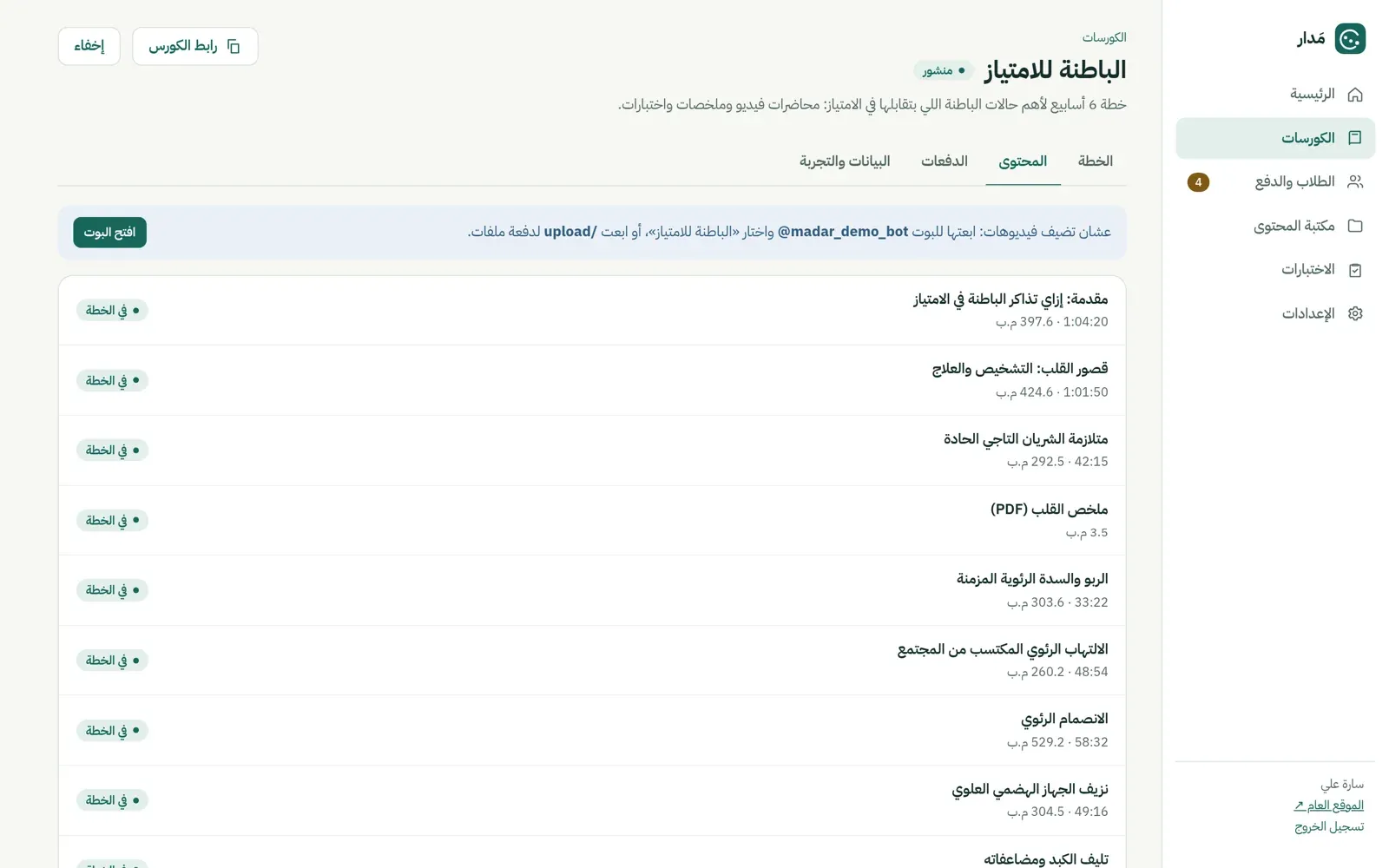Click في الخطة badge on ملخص القلب row
This screenshot has height=868, width=1389.
[x=112, y=521]
